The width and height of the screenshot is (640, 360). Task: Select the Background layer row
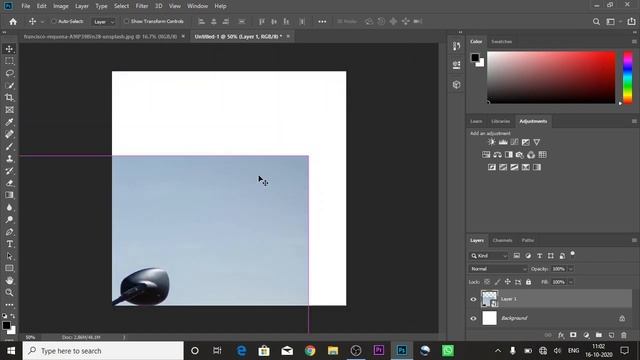click(550, 318)
